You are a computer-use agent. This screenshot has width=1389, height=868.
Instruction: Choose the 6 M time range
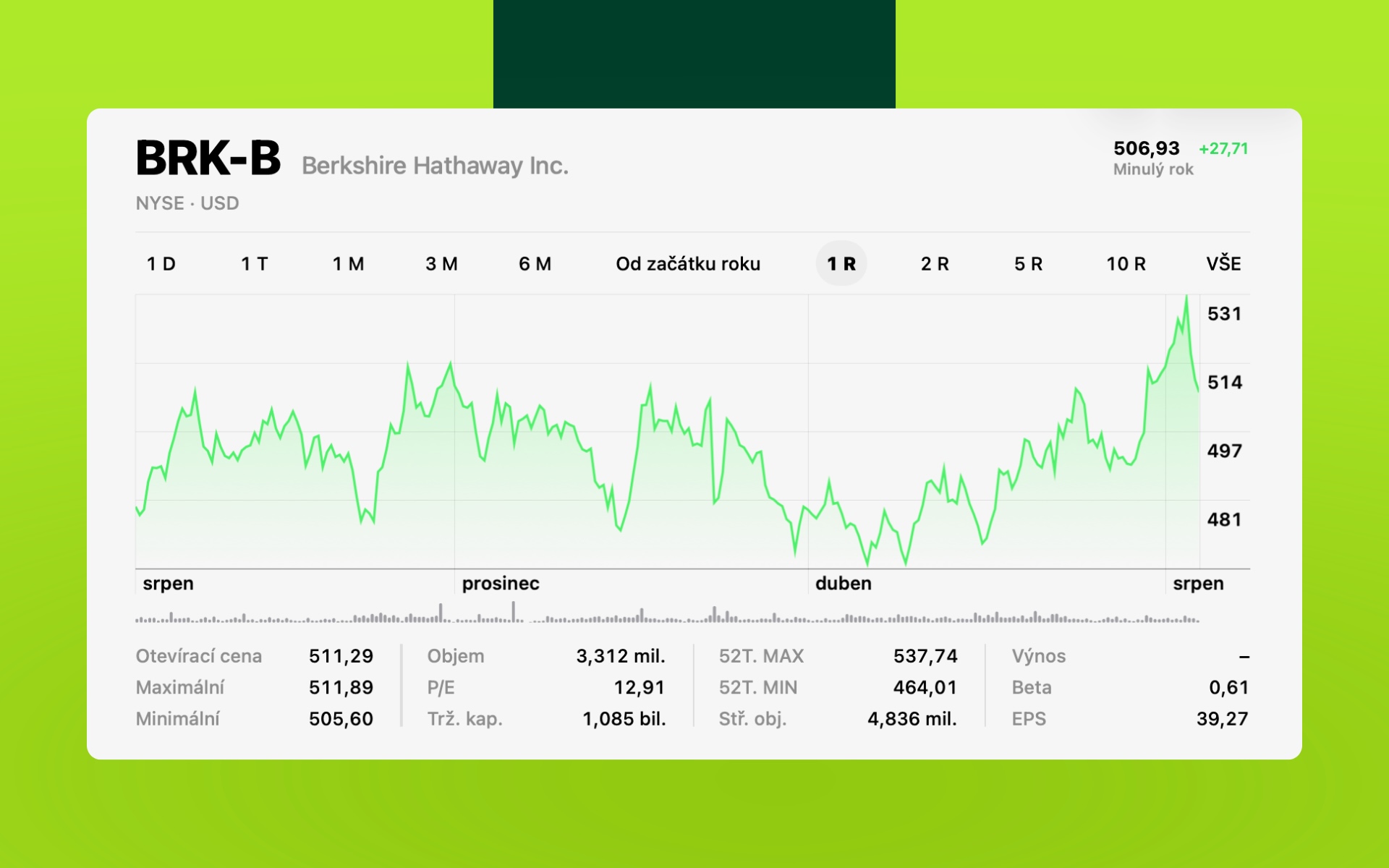535,264
